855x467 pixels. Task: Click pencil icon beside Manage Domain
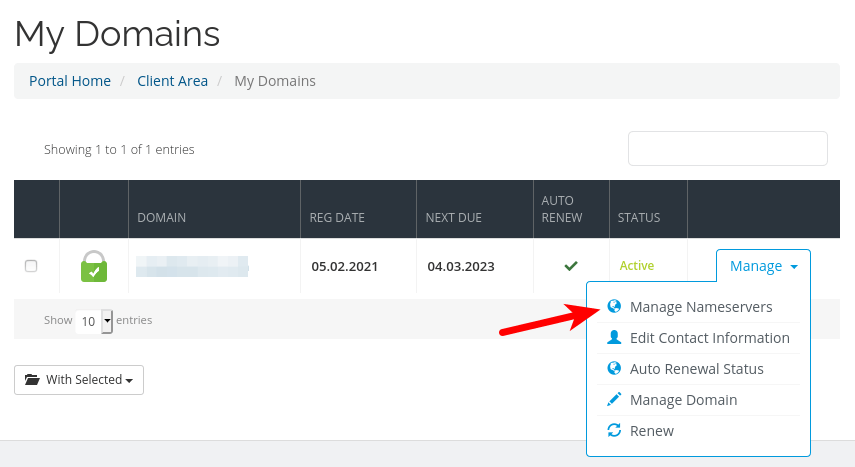(614, 400)
